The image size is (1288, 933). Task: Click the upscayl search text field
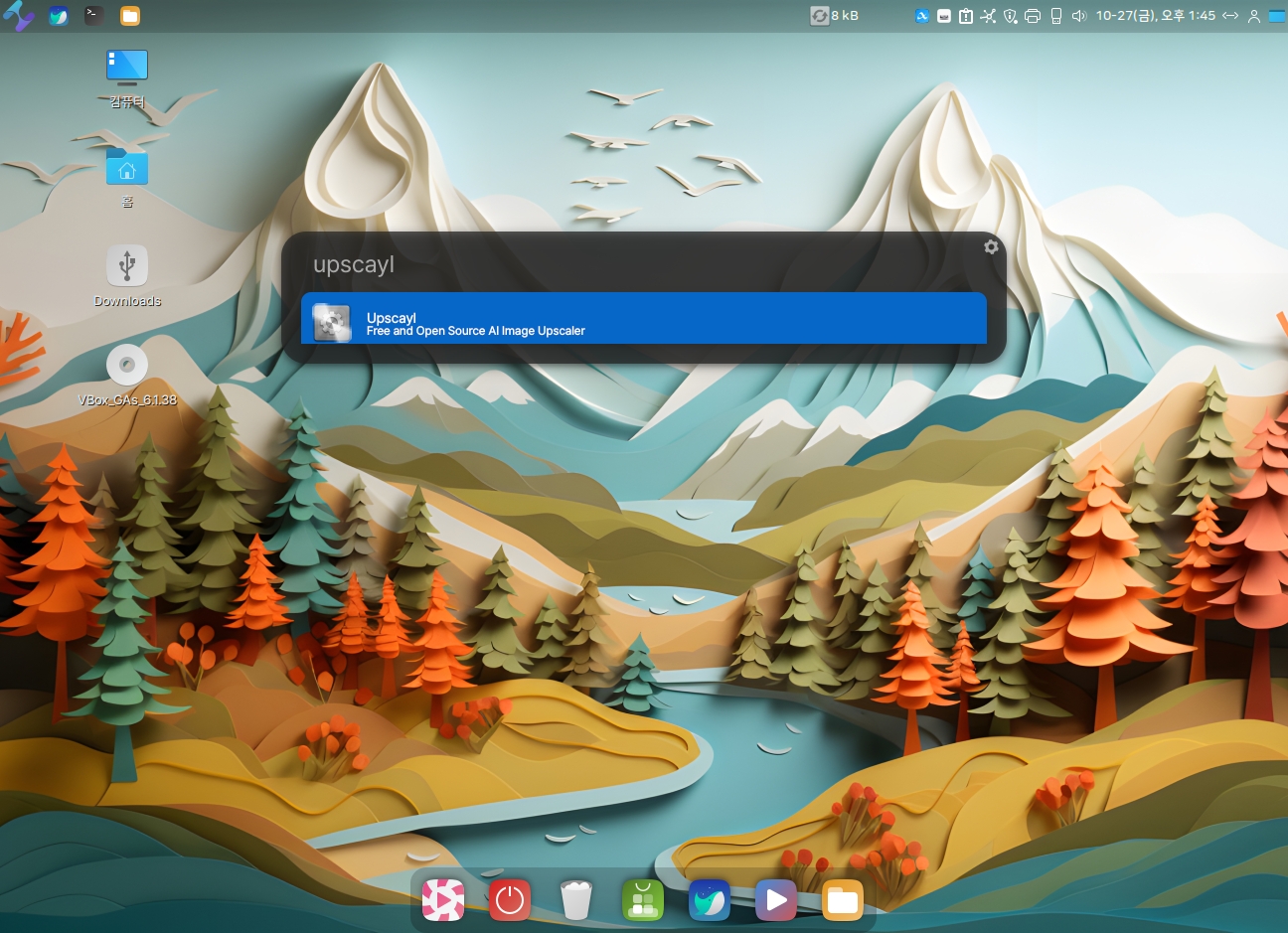(636, 264)
